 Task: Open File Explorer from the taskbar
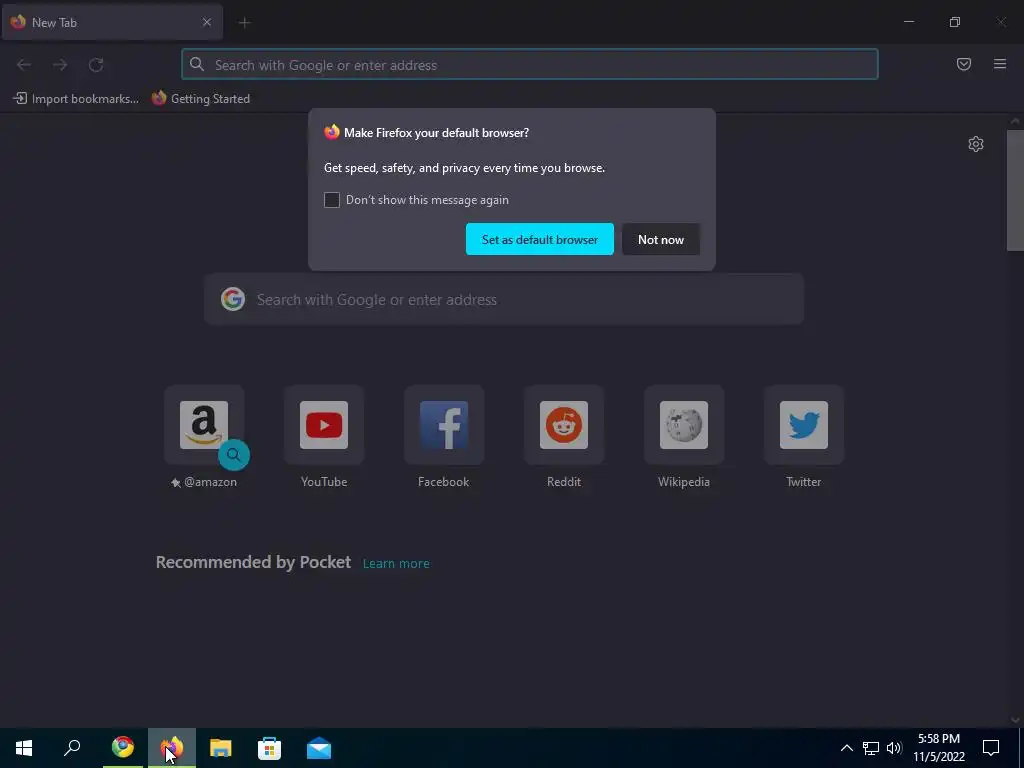tap(221, 748)
